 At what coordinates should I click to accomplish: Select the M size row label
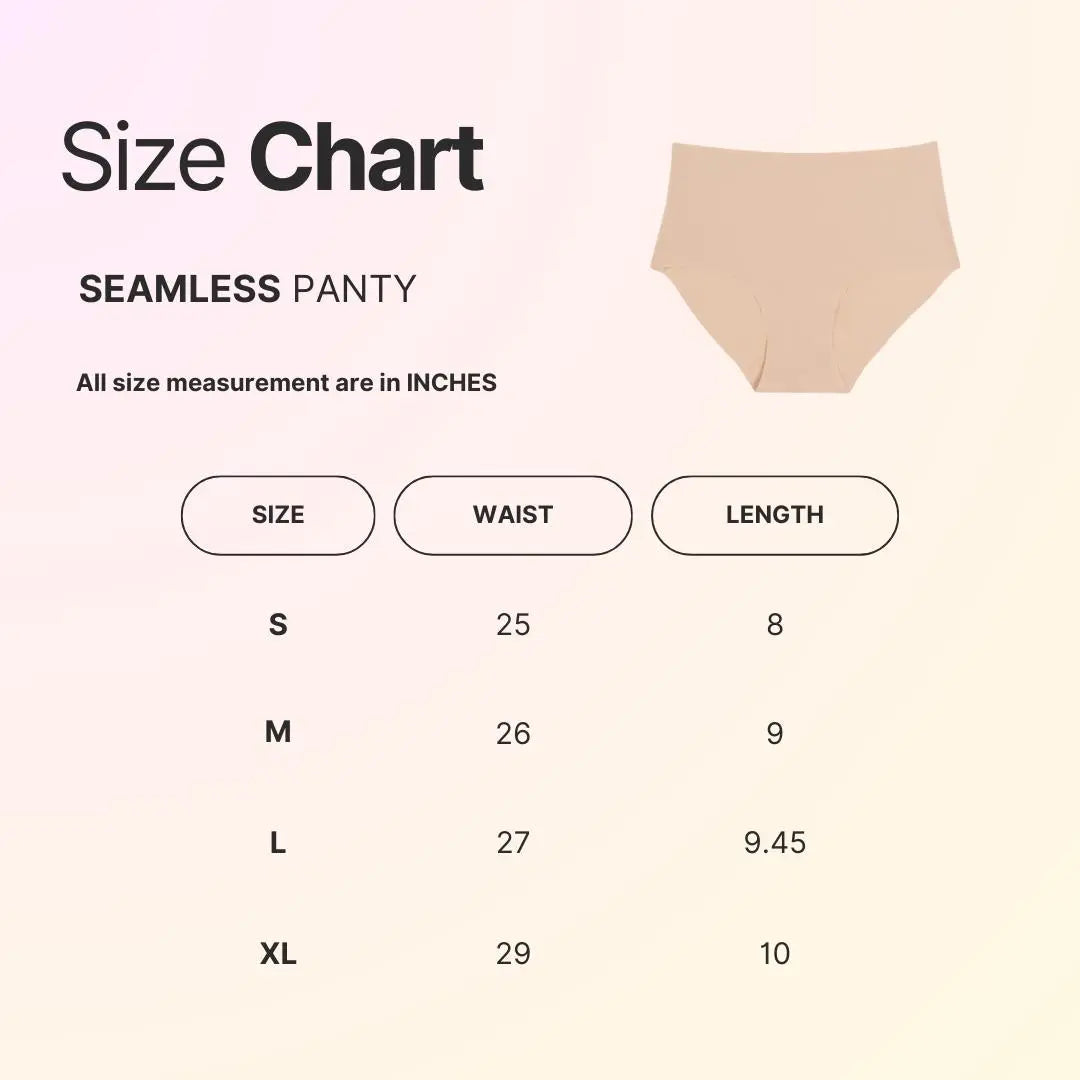tap(278, 733)
